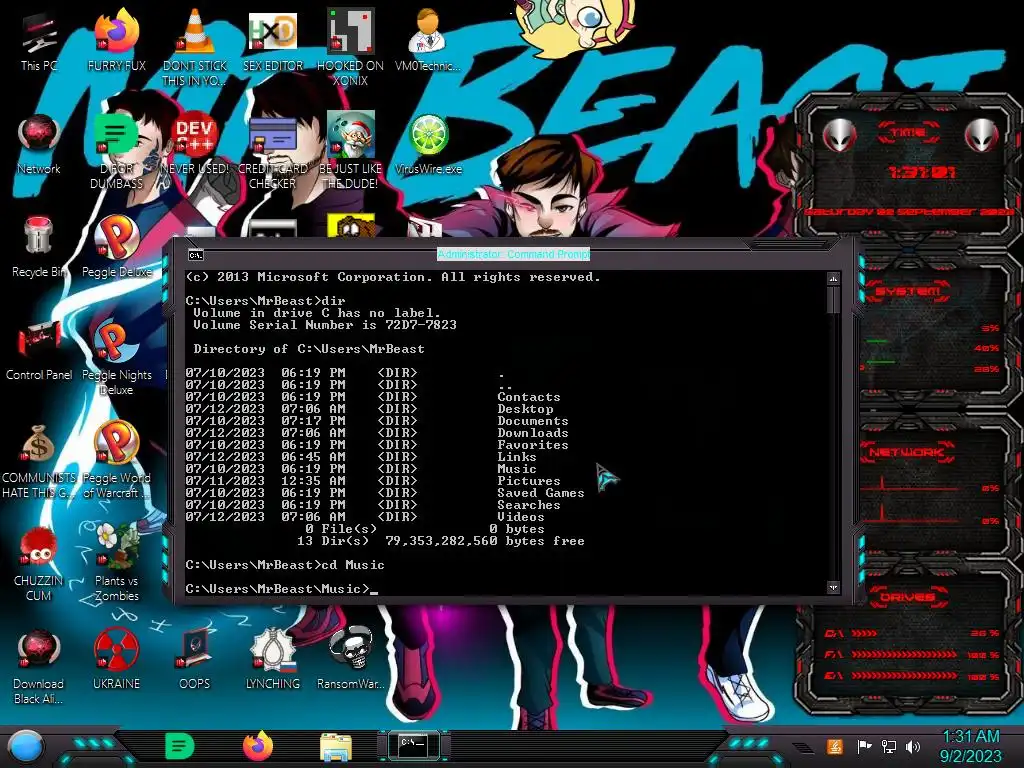The width and height of the screenshot is (1024, 768).
Task: Launch Firefox from the taskbar
Action: click(x=258, y=746)
